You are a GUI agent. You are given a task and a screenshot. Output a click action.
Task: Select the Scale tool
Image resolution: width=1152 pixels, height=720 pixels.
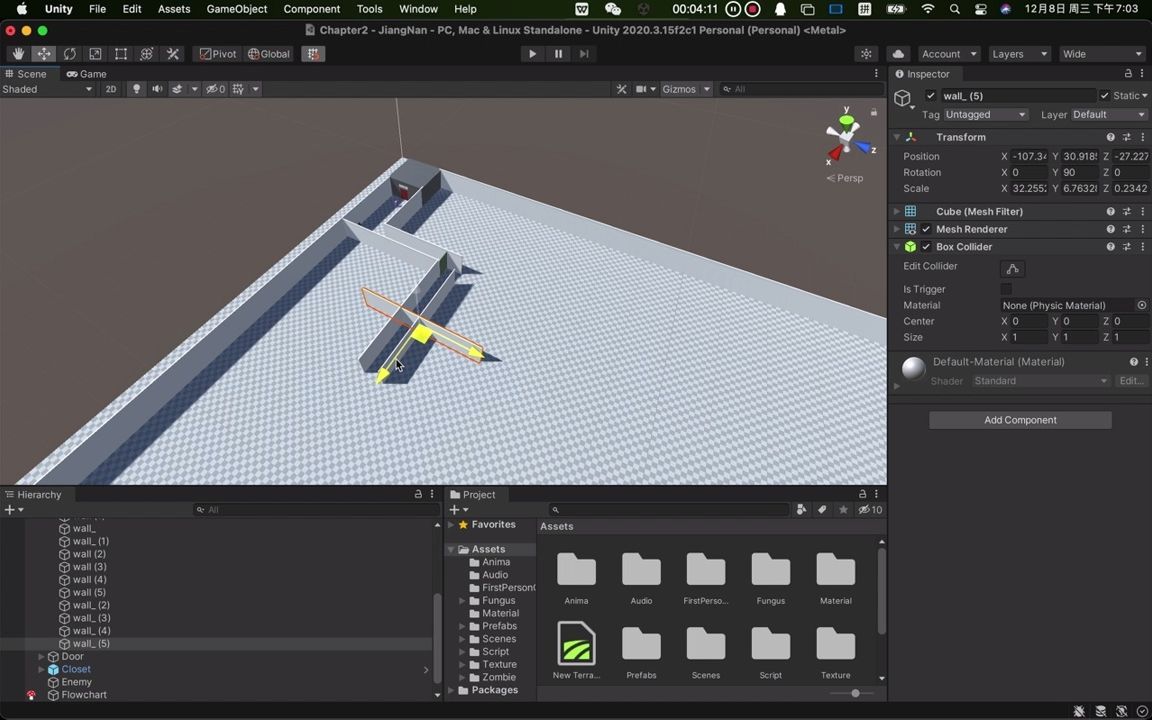pyautogui.click(x=95, y=53)
